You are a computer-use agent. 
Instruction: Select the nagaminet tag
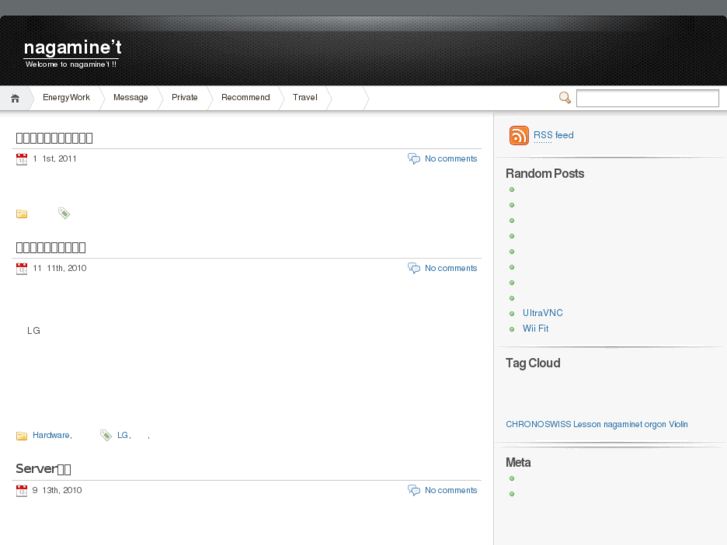tap(623, 424)
